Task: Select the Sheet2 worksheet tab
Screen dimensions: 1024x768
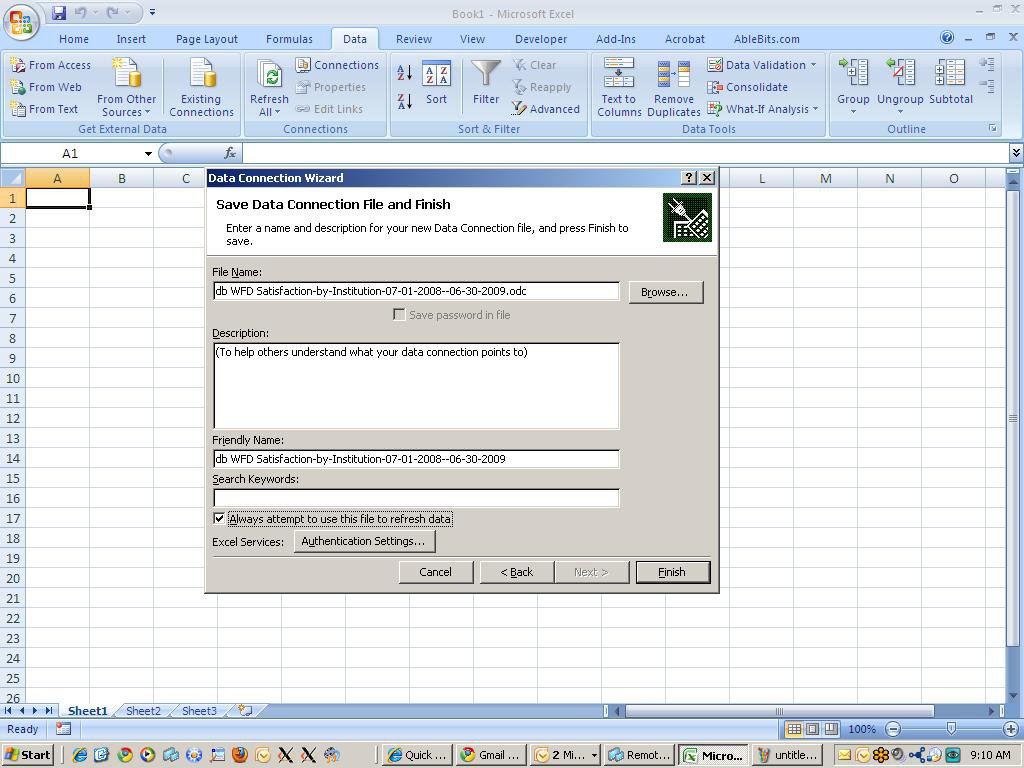Action: tap(142, 710)
